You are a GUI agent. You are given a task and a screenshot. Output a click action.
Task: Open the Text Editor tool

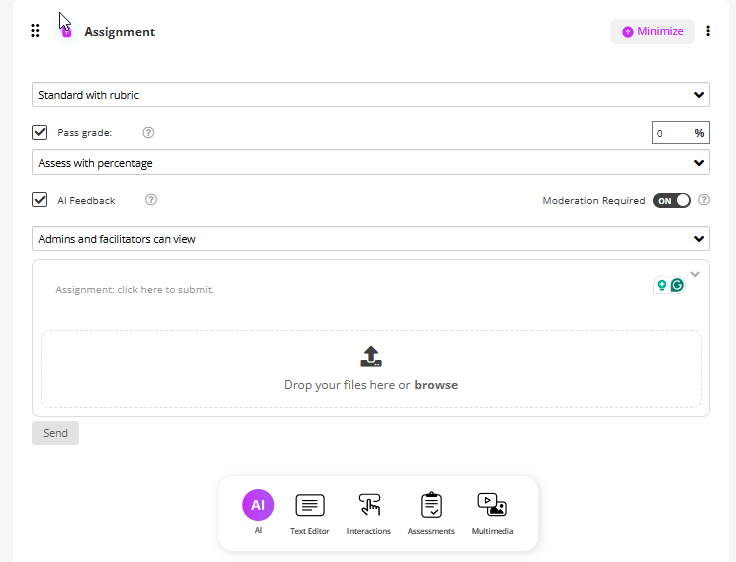click(310, 514)
